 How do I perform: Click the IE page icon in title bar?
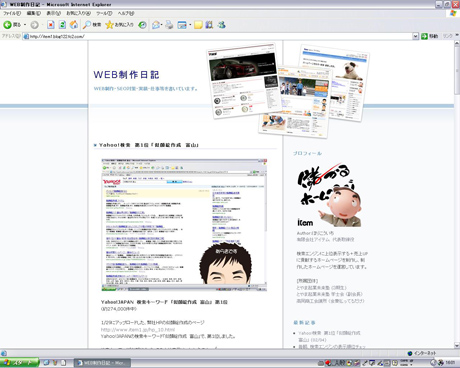pyautogui.click(x=4, y=4)
